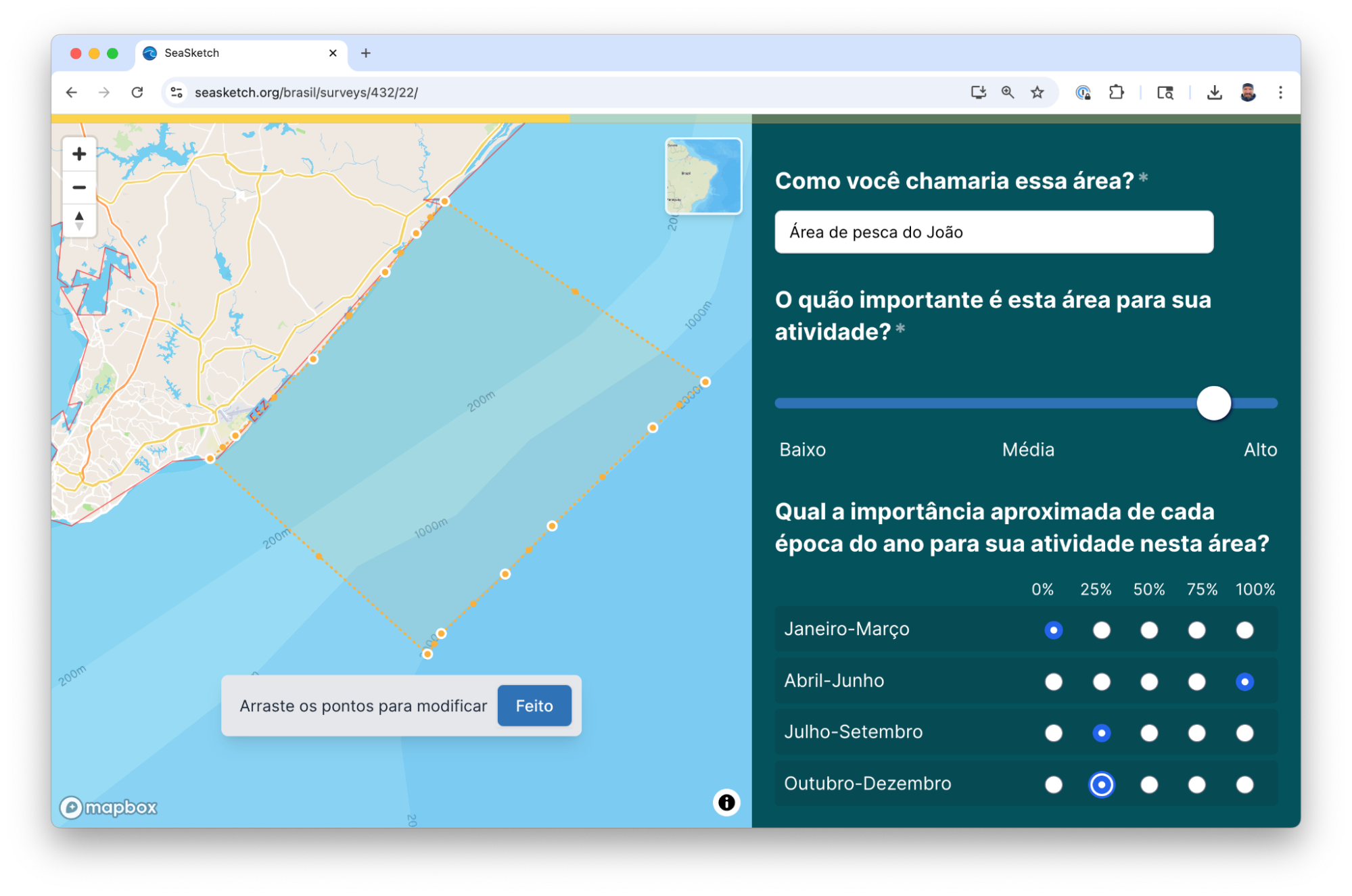This screenshot has height=896, width=1352.
Task: Open map attribution info icon
Action: click(726, 803)
